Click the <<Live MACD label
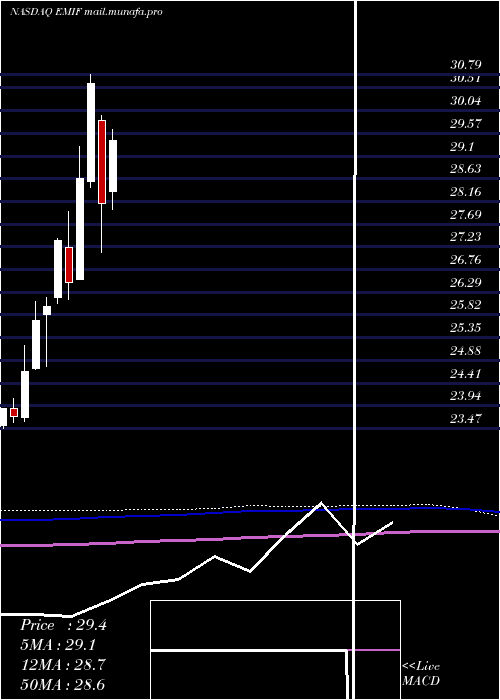This screenshot has height=700, width=500. (421, 673)
